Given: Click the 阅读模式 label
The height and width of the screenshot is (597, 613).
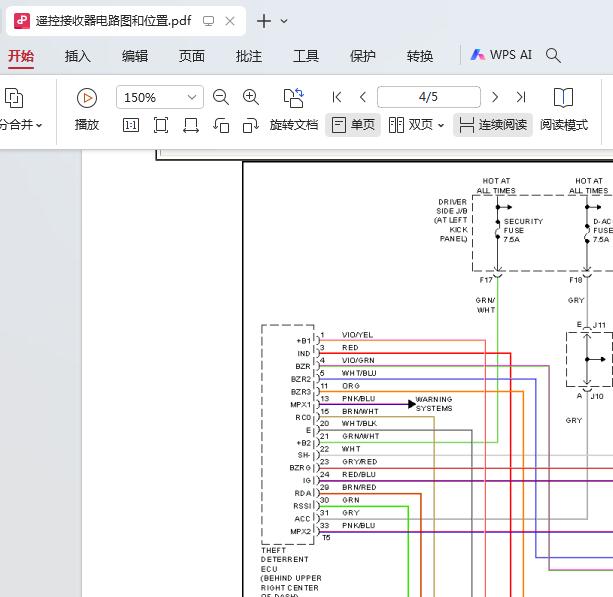Looking at the screenshot, I should tap(564, 125).
